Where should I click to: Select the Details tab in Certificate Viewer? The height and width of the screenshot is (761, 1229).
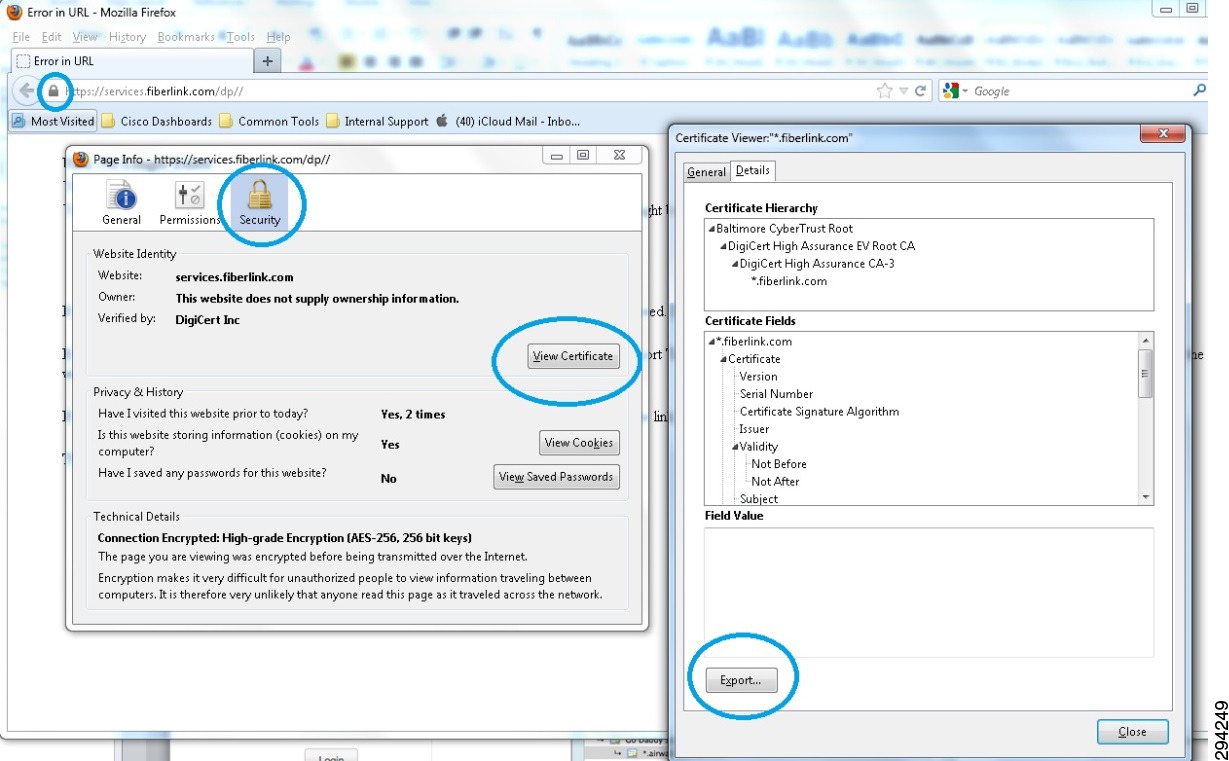[753, 171]
